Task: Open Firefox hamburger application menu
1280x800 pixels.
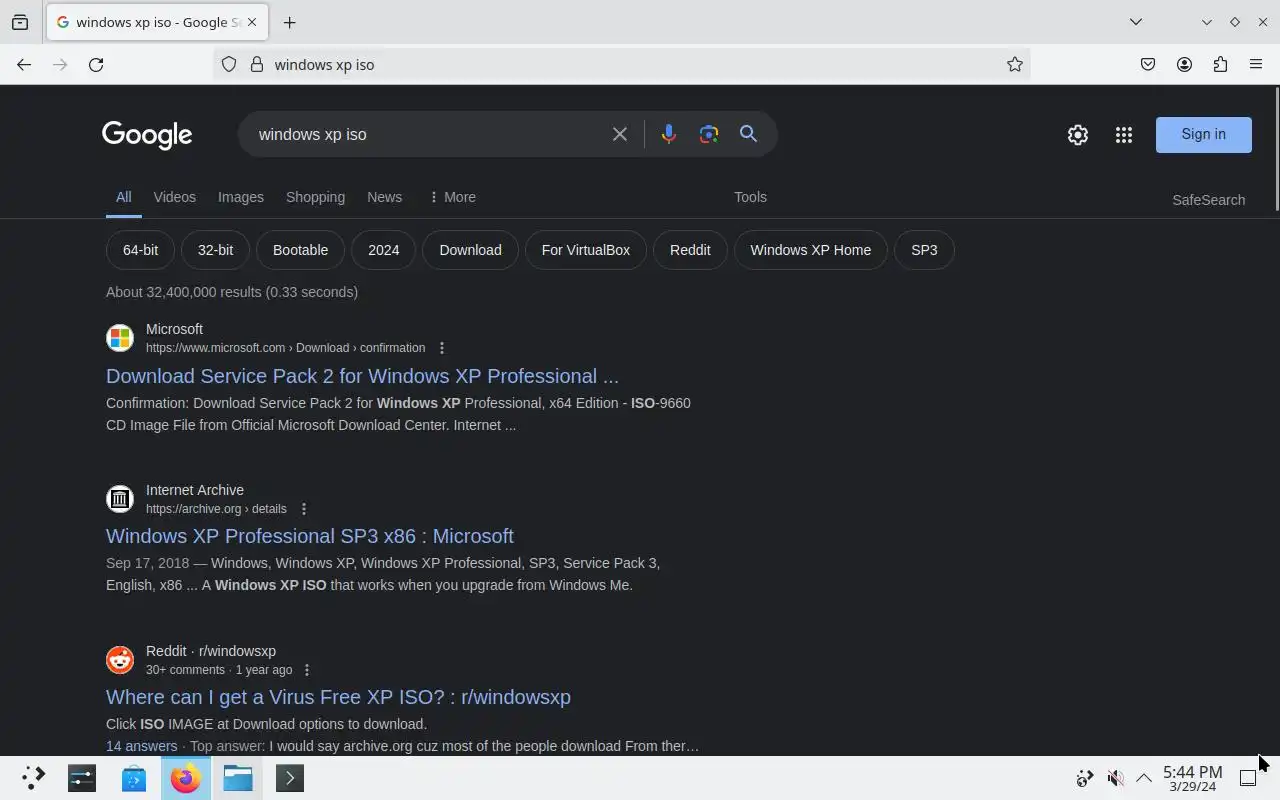Action: point(1256,64)
